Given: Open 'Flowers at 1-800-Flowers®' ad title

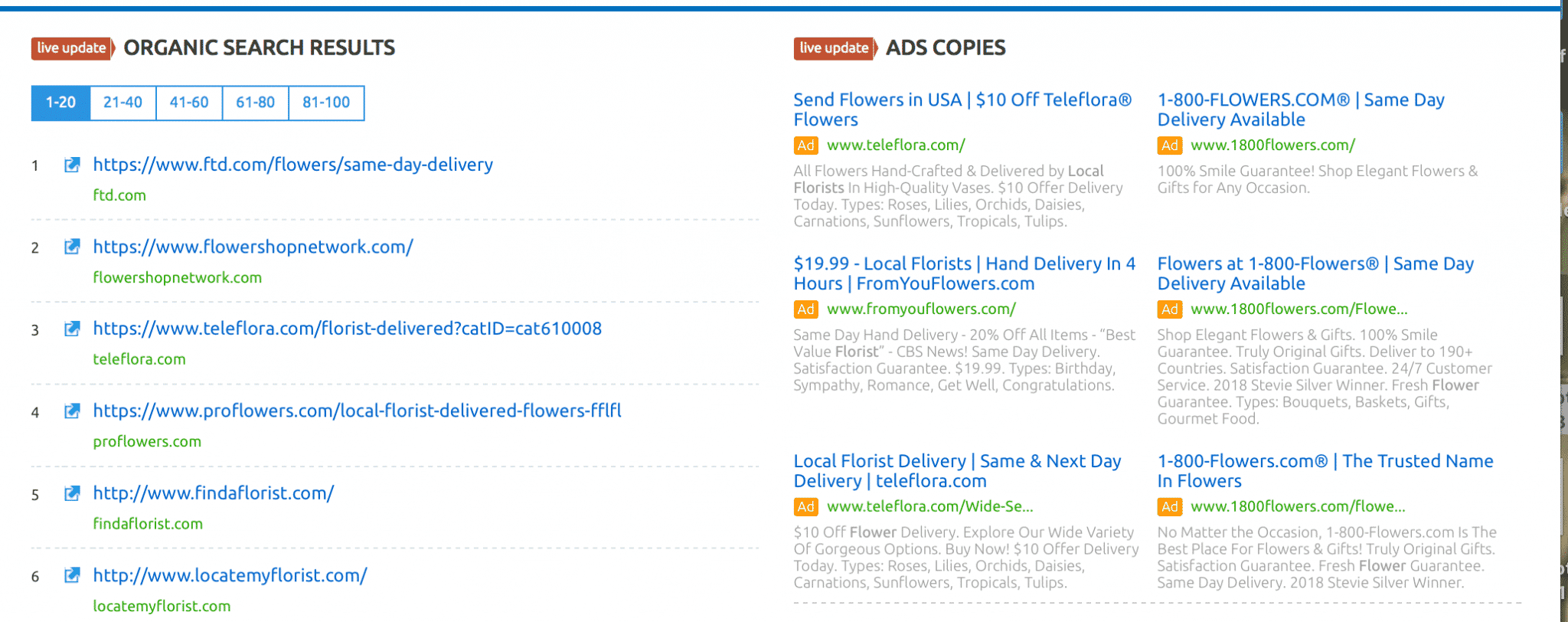Looking at the screenshot, I should click(x=1315, y=273).
